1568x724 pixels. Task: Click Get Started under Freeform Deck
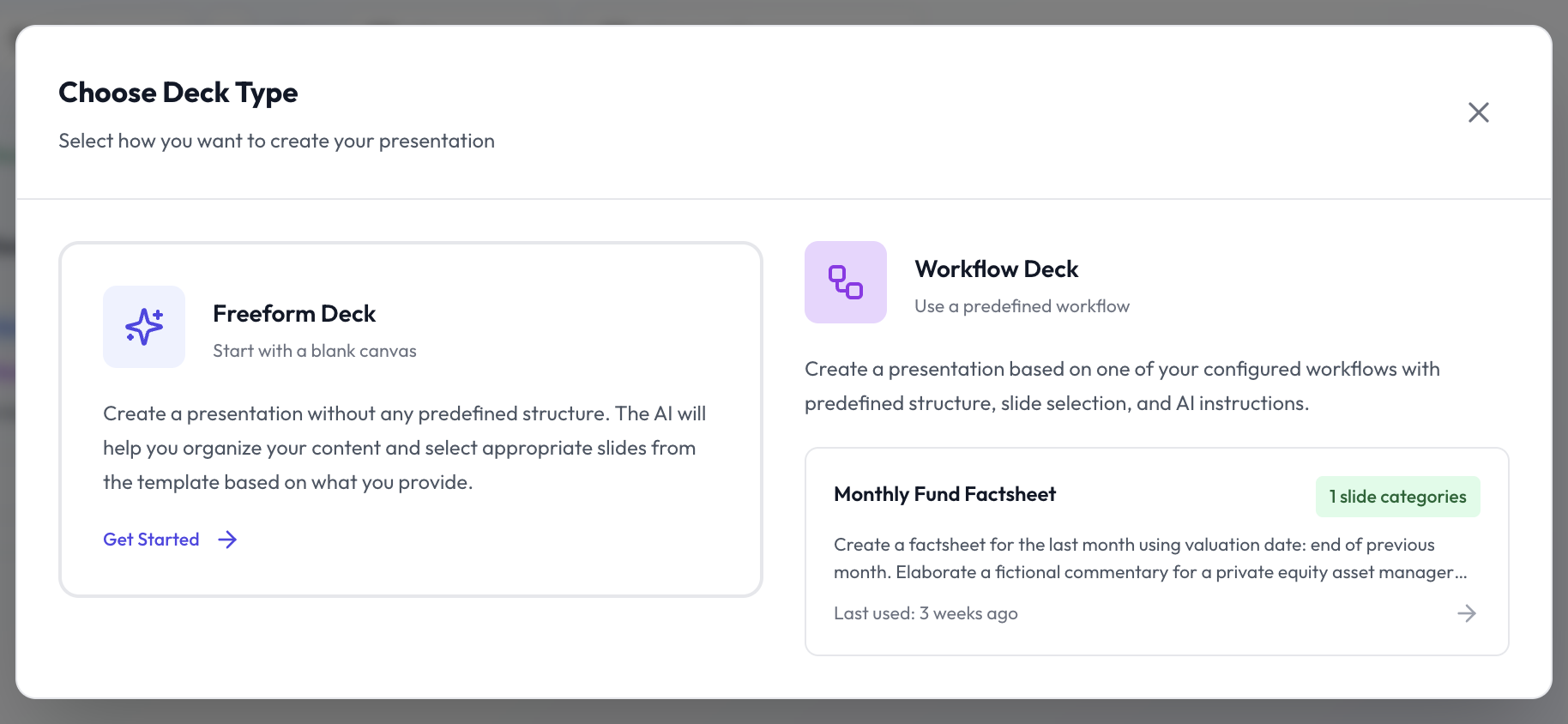point(150,540)
